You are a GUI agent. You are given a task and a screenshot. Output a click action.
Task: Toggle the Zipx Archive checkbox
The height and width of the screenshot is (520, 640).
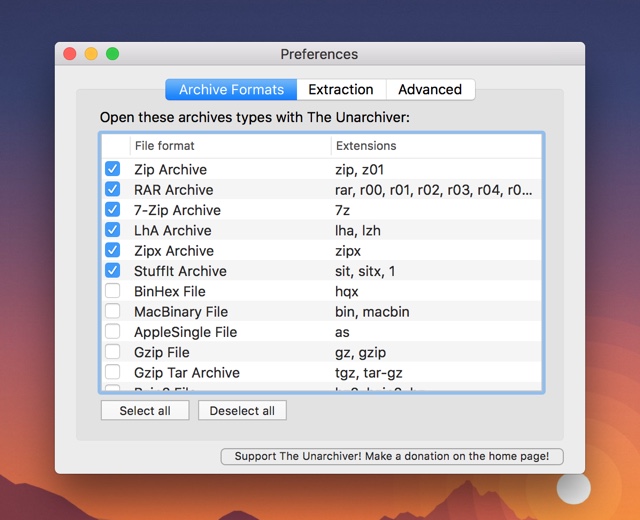click(112, 250)
